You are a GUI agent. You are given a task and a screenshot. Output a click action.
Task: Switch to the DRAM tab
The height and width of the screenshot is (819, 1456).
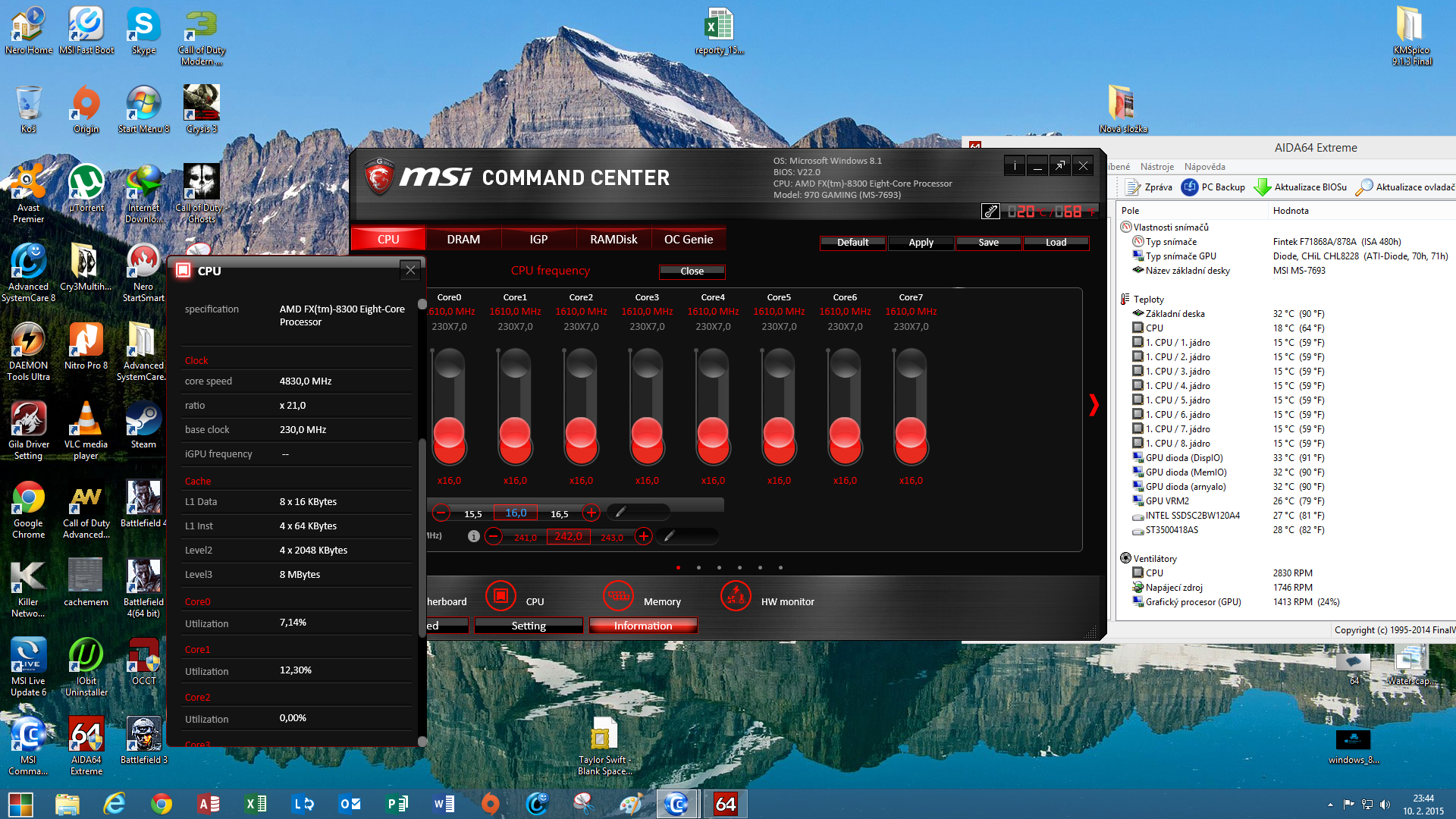click(x=463, y=239)
